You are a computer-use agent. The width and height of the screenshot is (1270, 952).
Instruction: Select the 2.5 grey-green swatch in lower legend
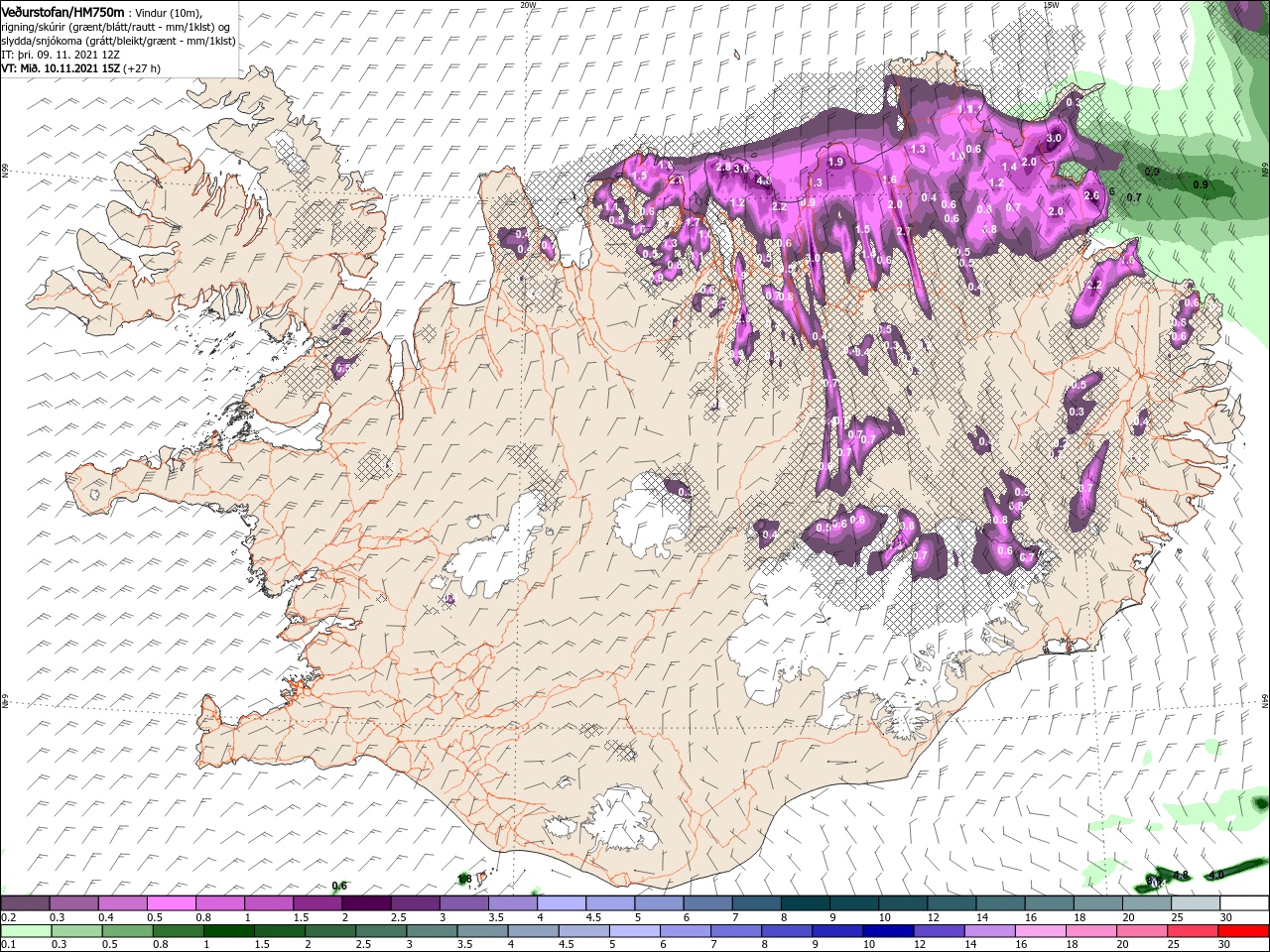pyautogui.click(x=380, y=931)
